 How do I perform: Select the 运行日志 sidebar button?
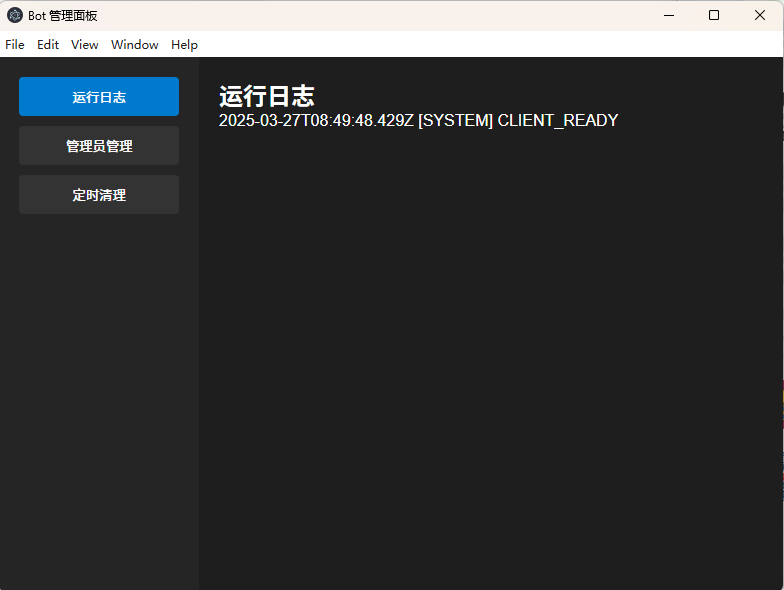[99, 96]
